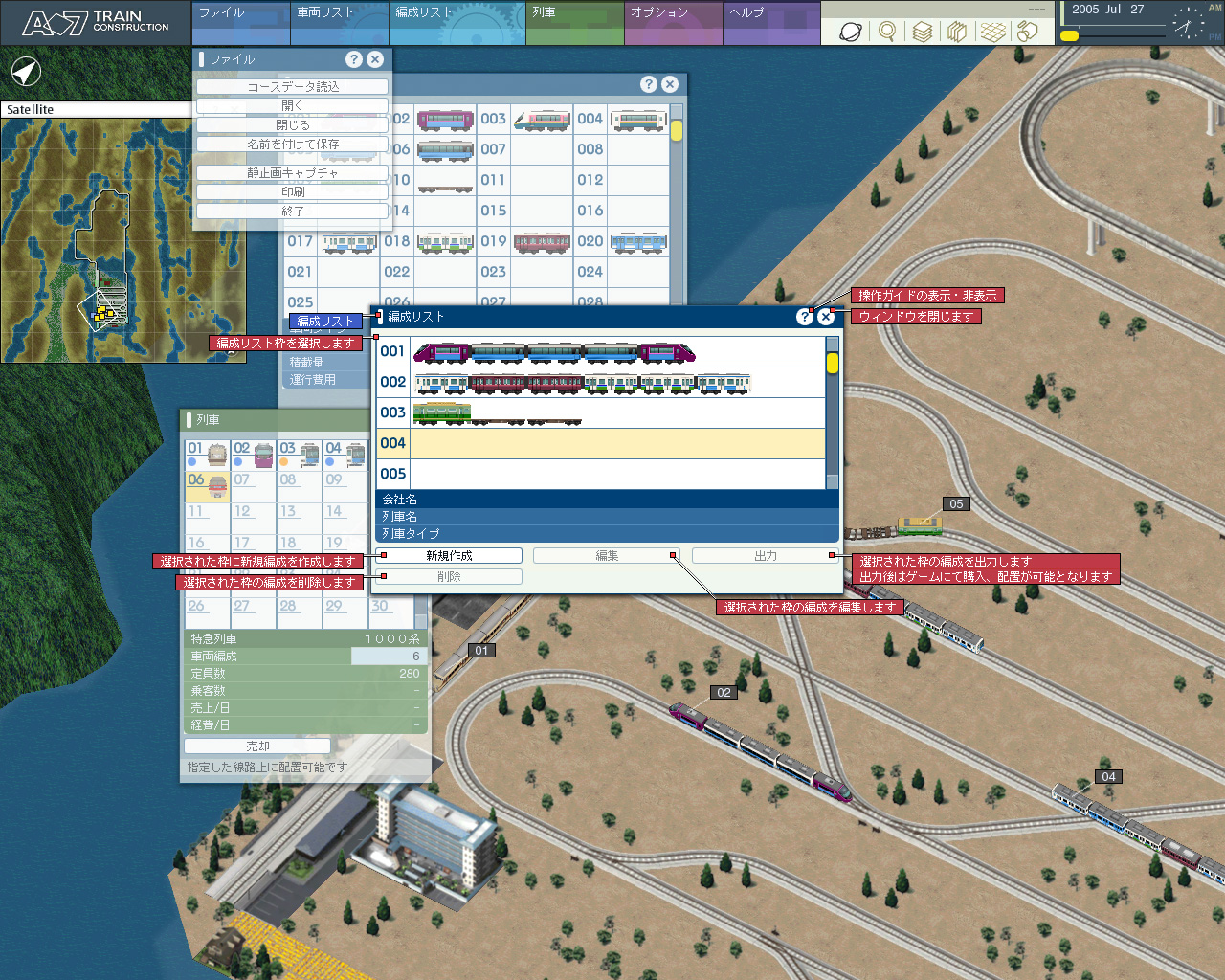Choose コースデータ読込 in file panel
Image resolution: width=1225 pixels, height=980 pixels.
293,87
